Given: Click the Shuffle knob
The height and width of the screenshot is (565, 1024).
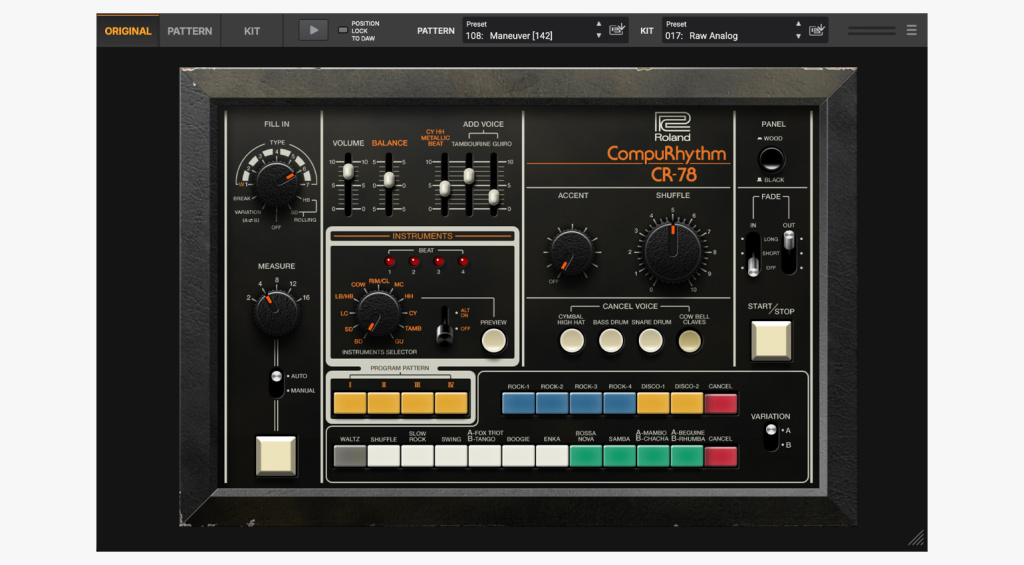Looking at the screenshot, I should click(673, 251).
